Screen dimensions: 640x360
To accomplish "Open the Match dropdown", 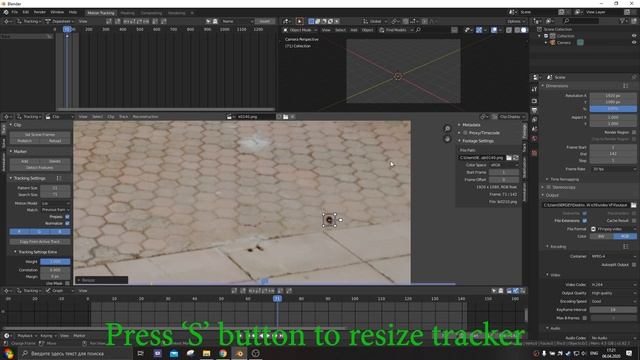I will 55,210.
